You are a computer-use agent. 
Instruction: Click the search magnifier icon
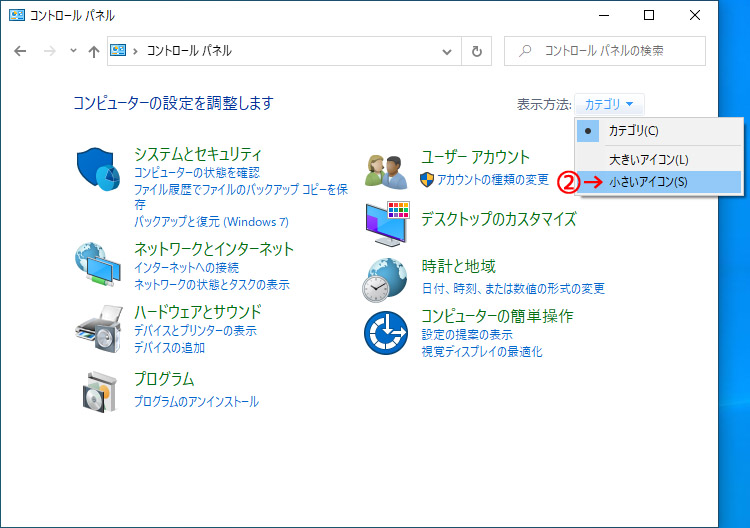525,50
